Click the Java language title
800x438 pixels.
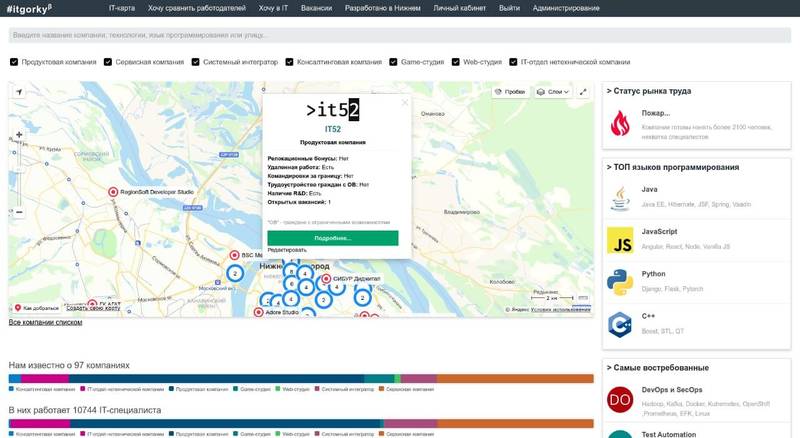pos(649,189)
